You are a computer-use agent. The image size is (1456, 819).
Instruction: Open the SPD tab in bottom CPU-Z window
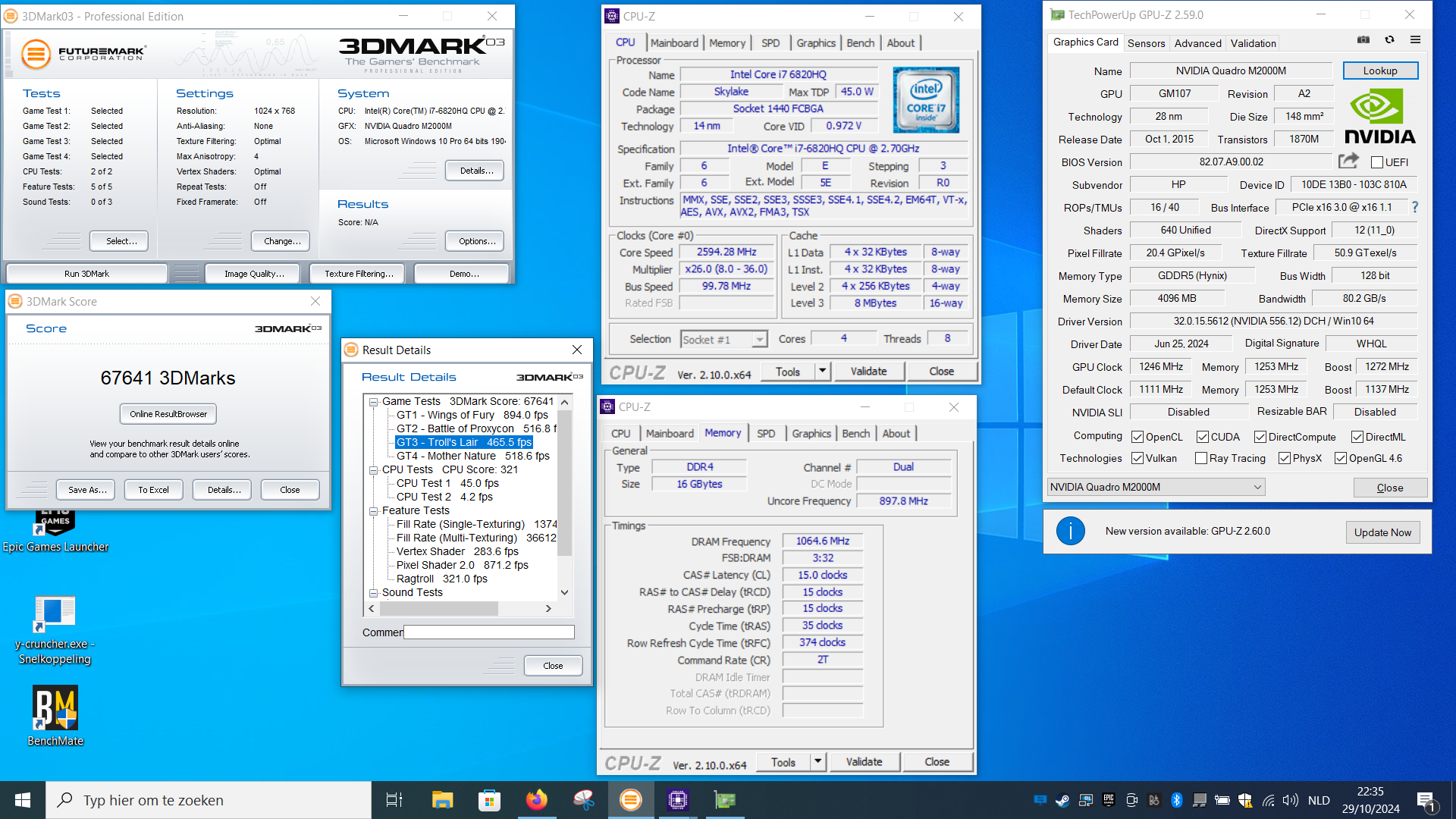pyautogui.click(x=766, y=434)
